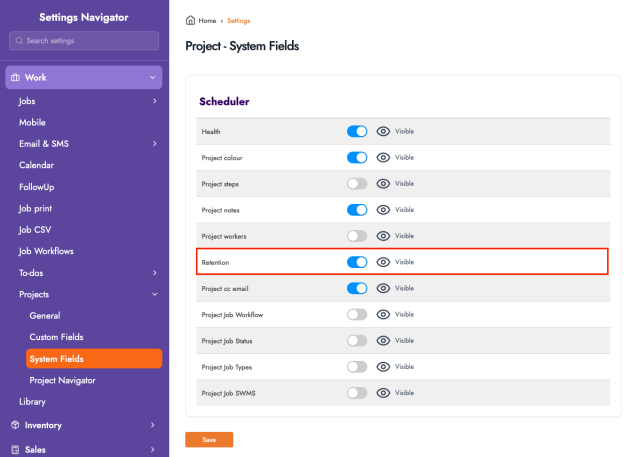The height and width of the screenshot is (457, 630).
Task: Open the Custom Fields menu item
Action: [58, 337]
